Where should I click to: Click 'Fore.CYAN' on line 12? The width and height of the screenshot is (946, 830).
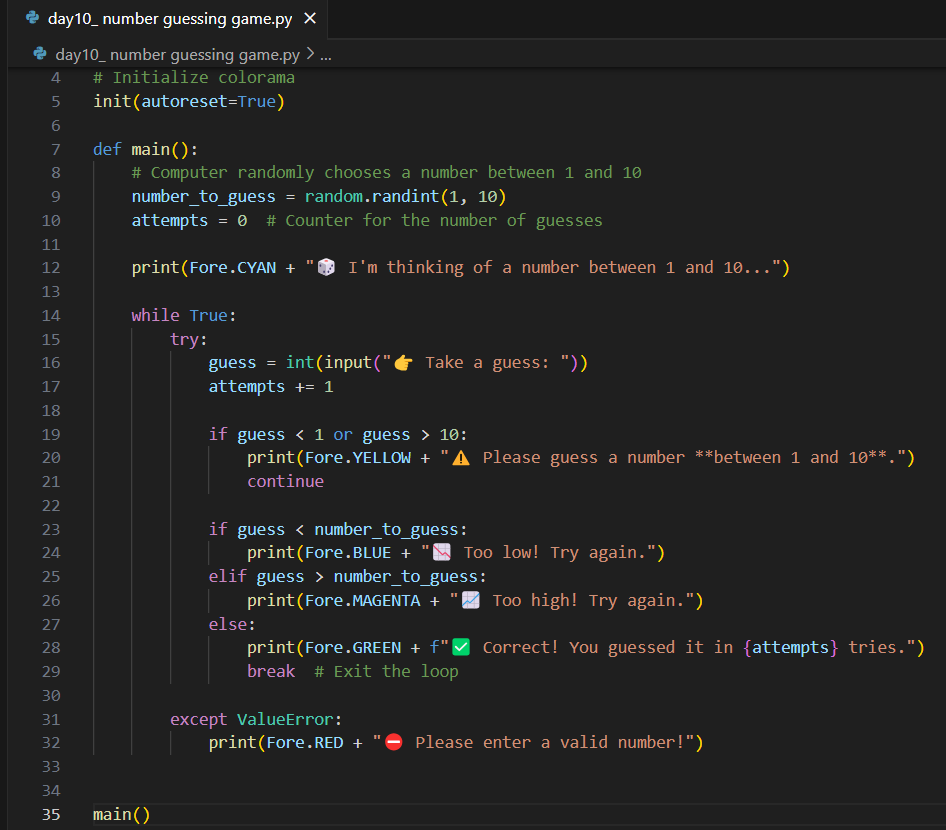tap(233, 268)
